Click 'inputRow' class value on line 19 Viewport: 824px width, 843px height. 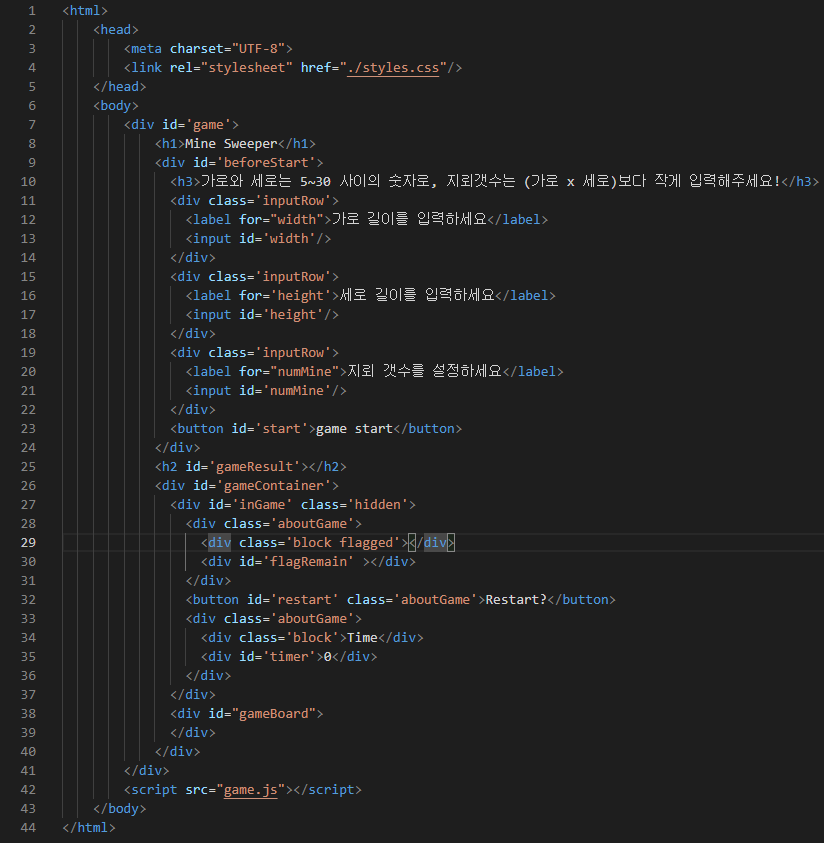(293, 353)
